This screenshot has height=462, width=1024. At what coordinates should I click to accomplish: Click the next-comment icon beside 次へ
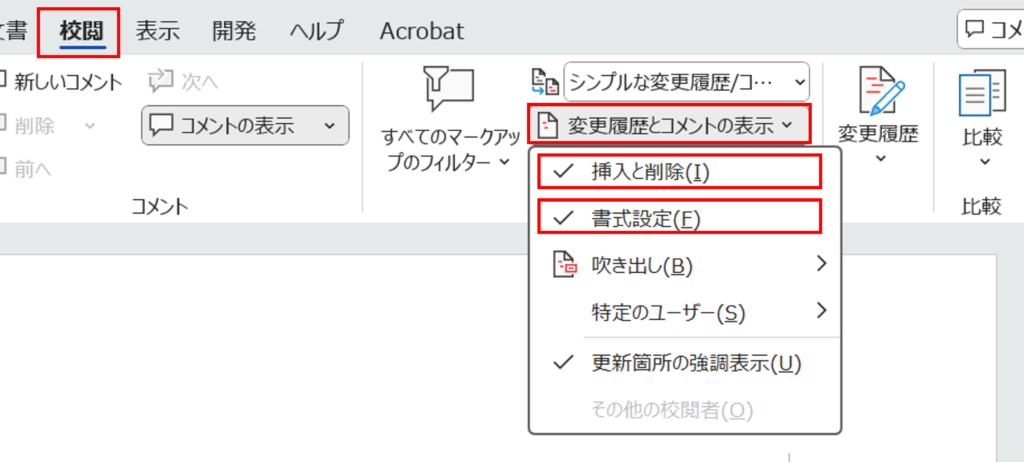pyautogui.click(x=159, y=82)
